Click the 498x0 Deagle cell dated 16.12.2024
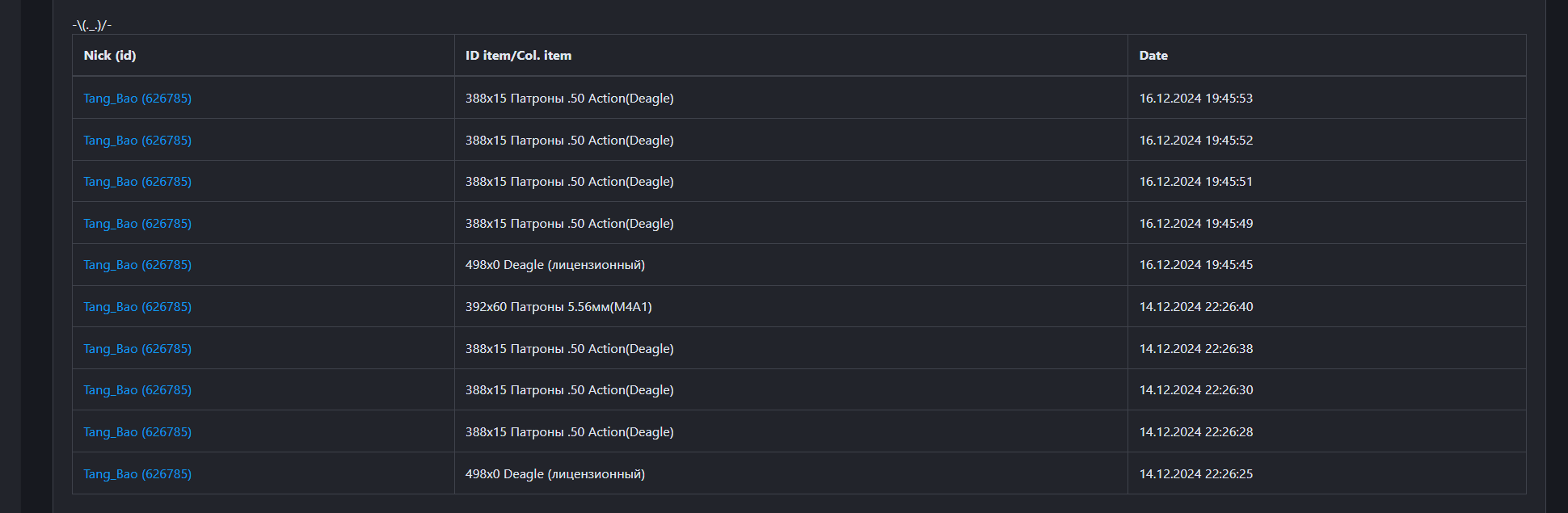The width and height of the screenshot is (1568, 513). coord(555,265)
